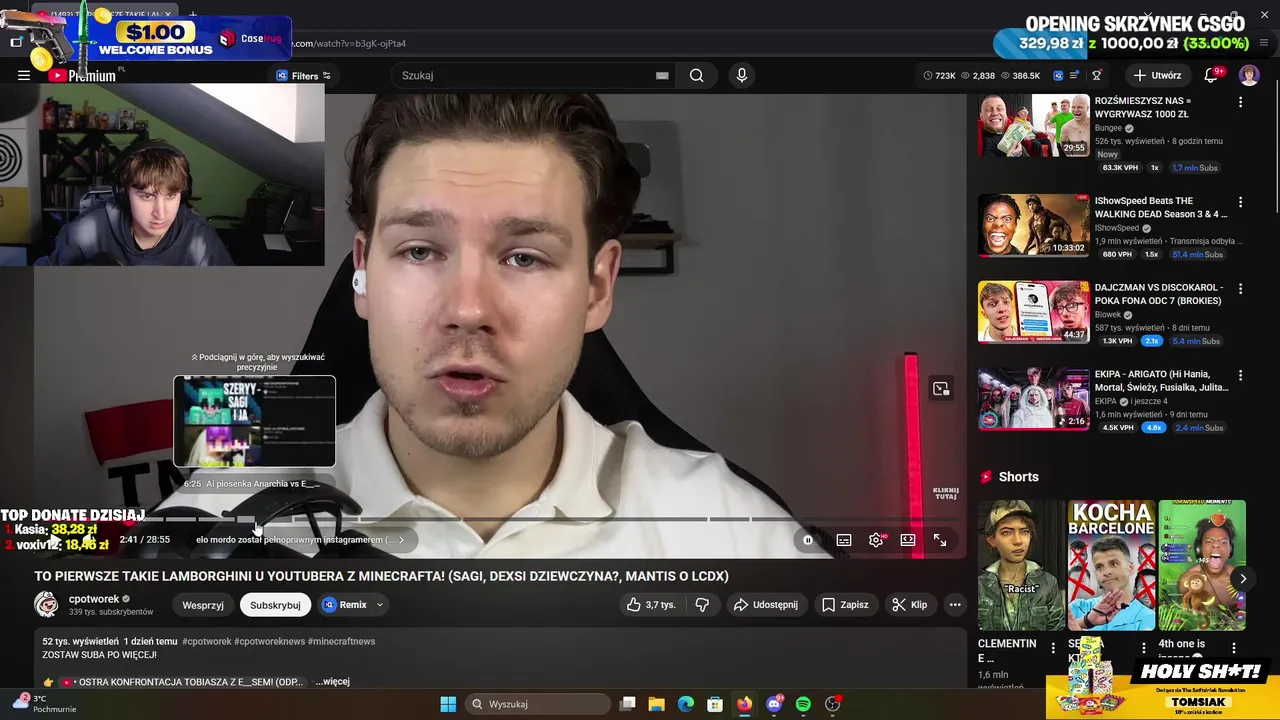This screenshot has width=1280, height=720.
Task: Open File Explorer from taskbar
Action: [x=656, y=704]
